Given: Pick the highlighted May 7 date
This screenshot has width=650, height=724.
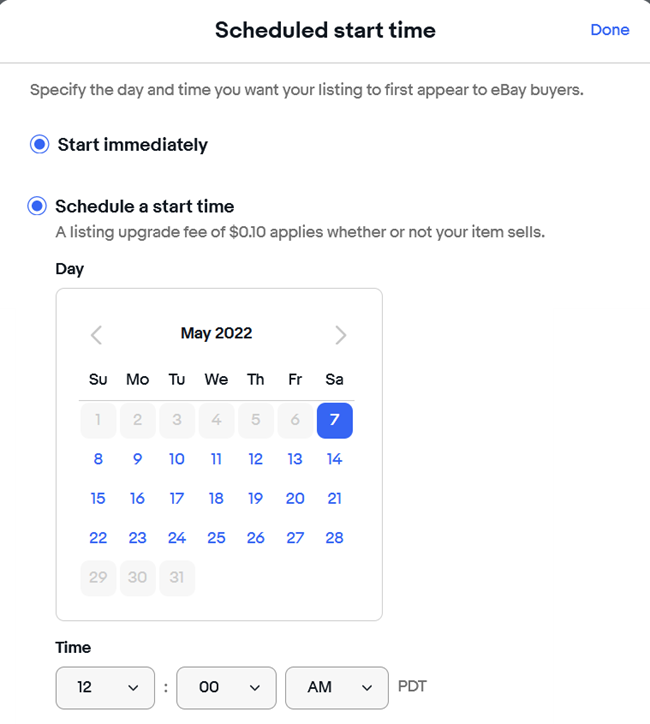Looking at the screenshot, I should 335,420.
